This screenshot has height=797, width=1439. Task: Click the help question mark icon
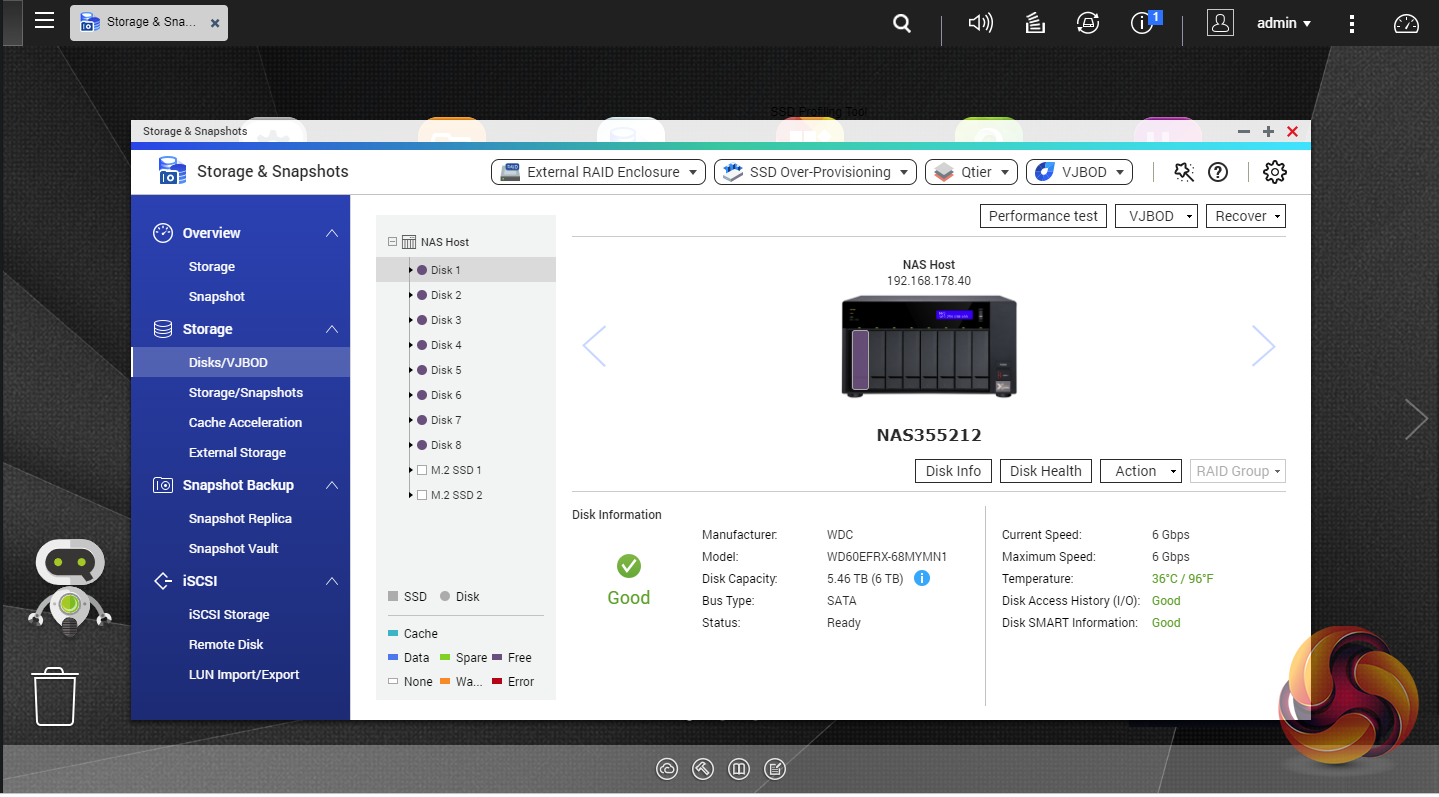(x=1217, y=172)
